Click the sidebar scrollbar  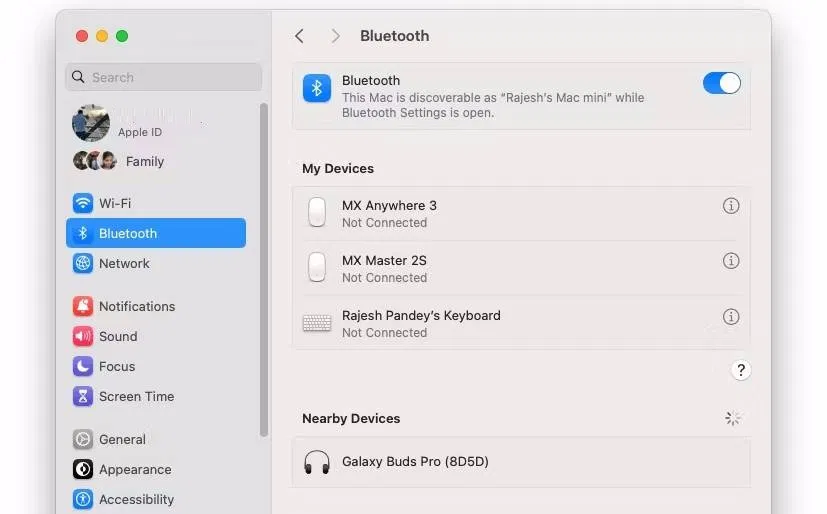[x=264, y=270]
